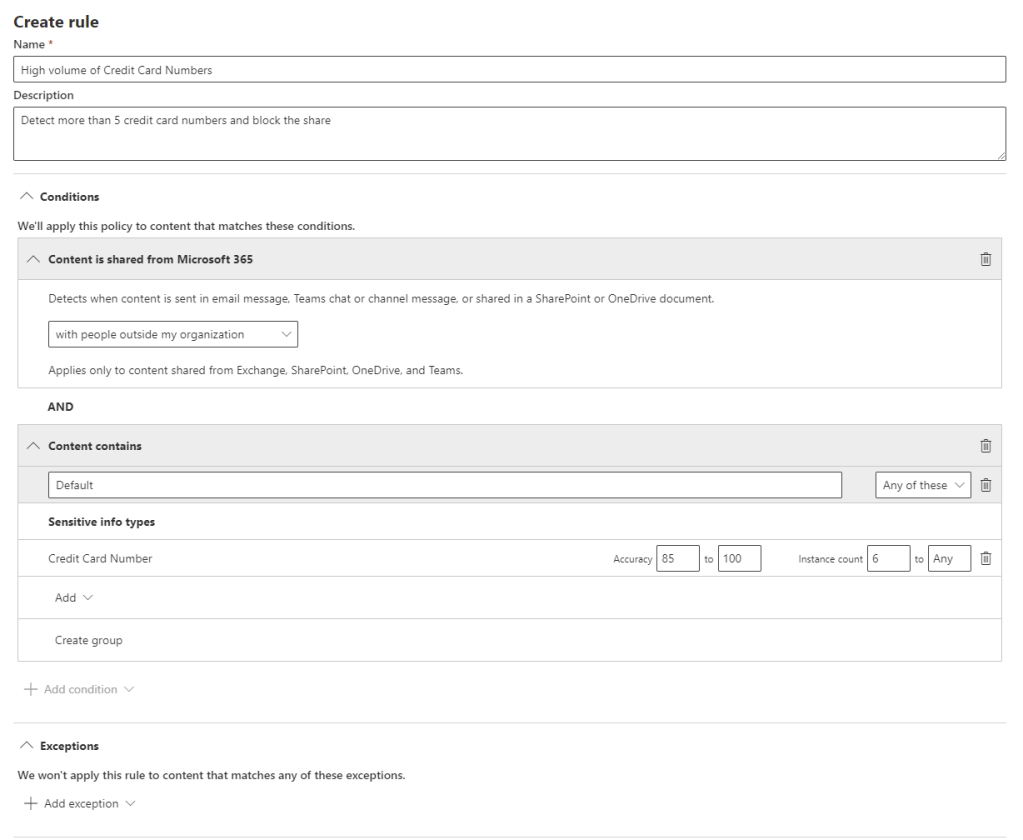Click inside the Description text area
The width and height of the screenshot is (1023, 840).
(509, 133)
